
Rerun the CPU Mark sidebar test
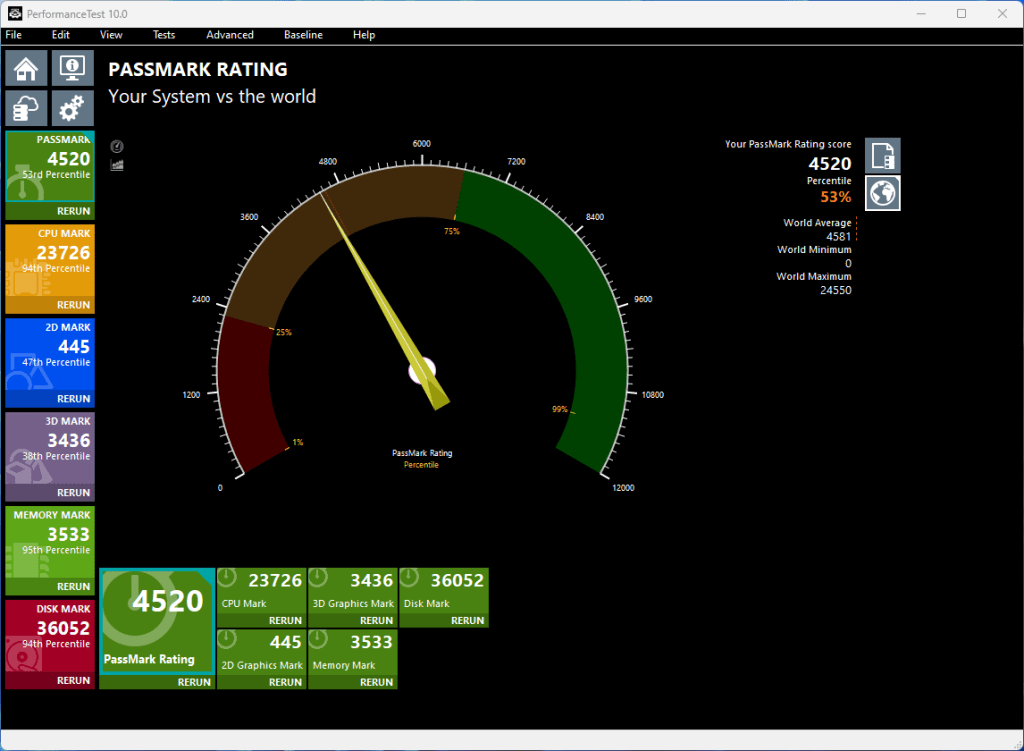tap(73, 305)
